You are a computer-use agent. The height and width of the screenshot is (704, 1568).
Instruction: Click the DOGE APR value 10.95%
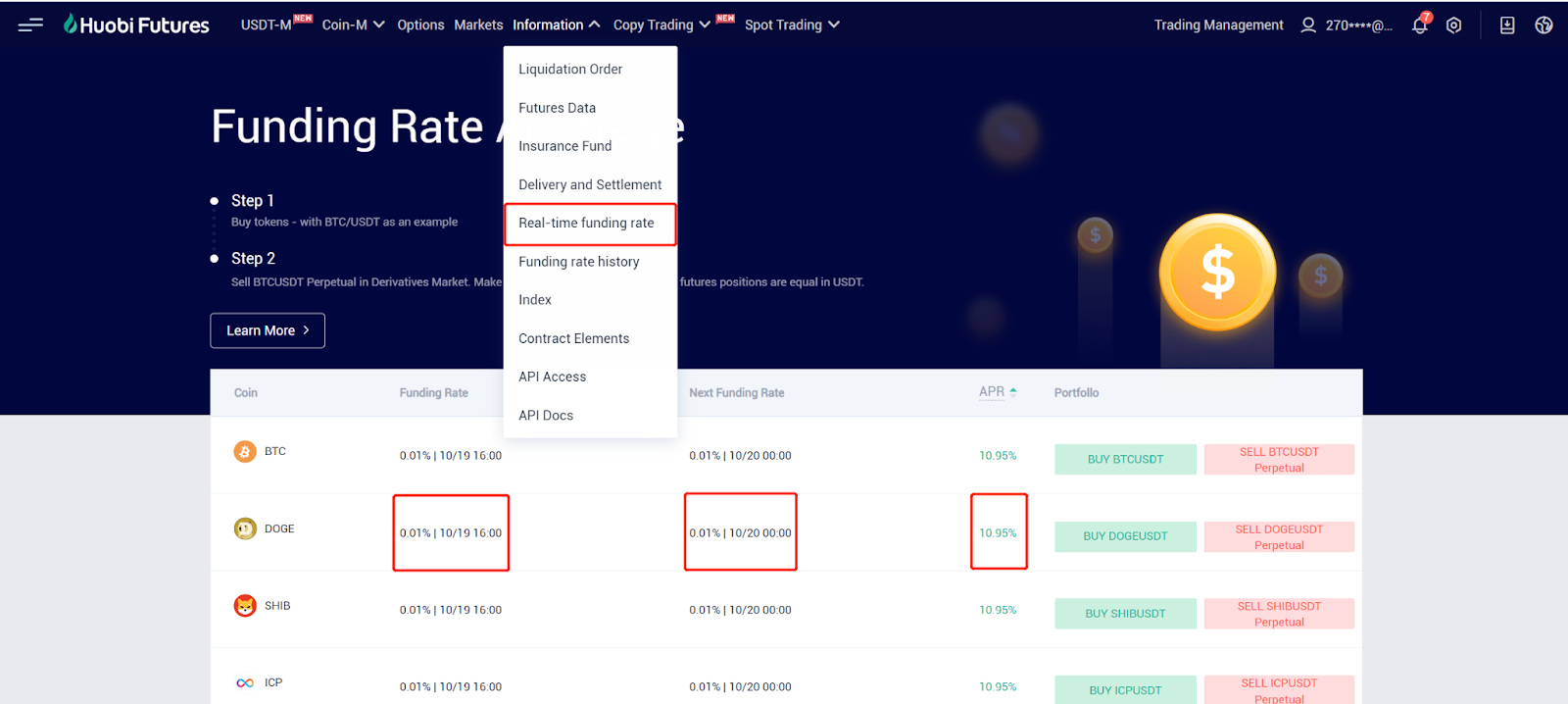(x=998, y=533)
